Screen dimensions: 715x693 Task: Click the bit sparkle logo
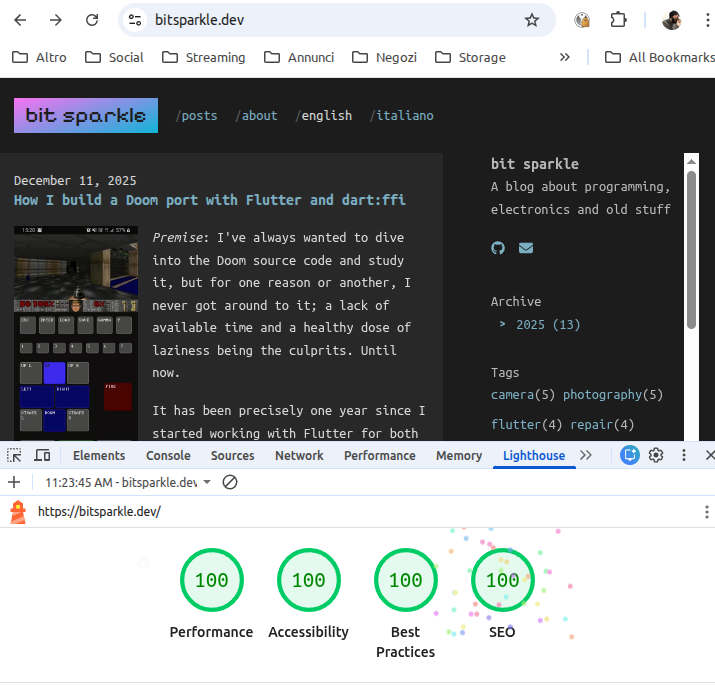[86, 115]
